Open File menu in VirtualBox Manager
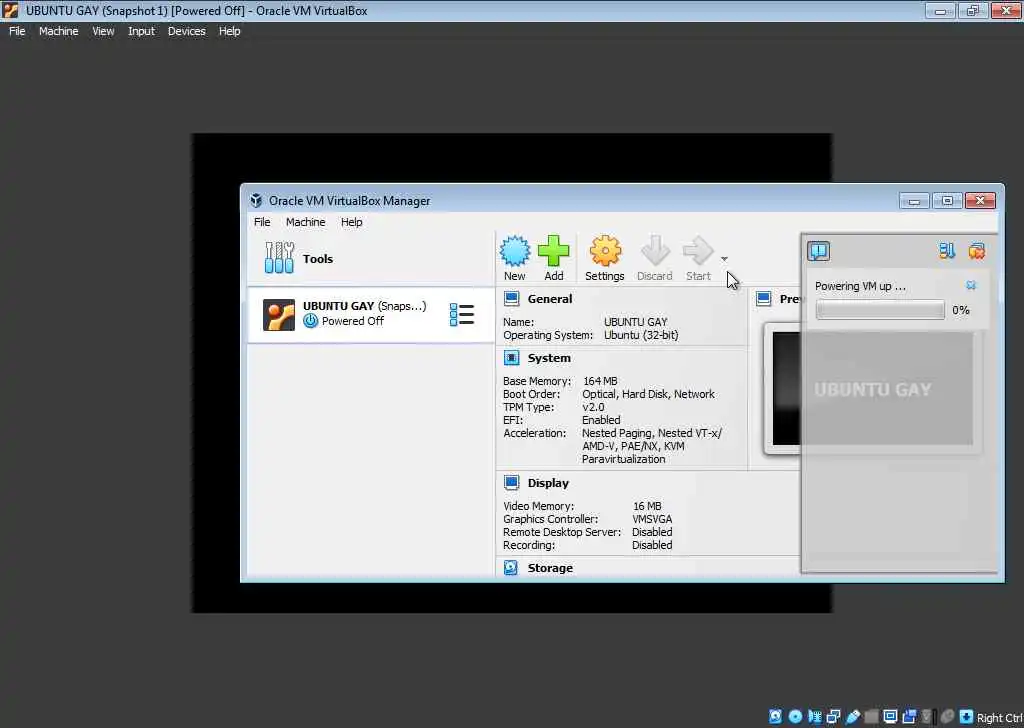 (262, 222)
